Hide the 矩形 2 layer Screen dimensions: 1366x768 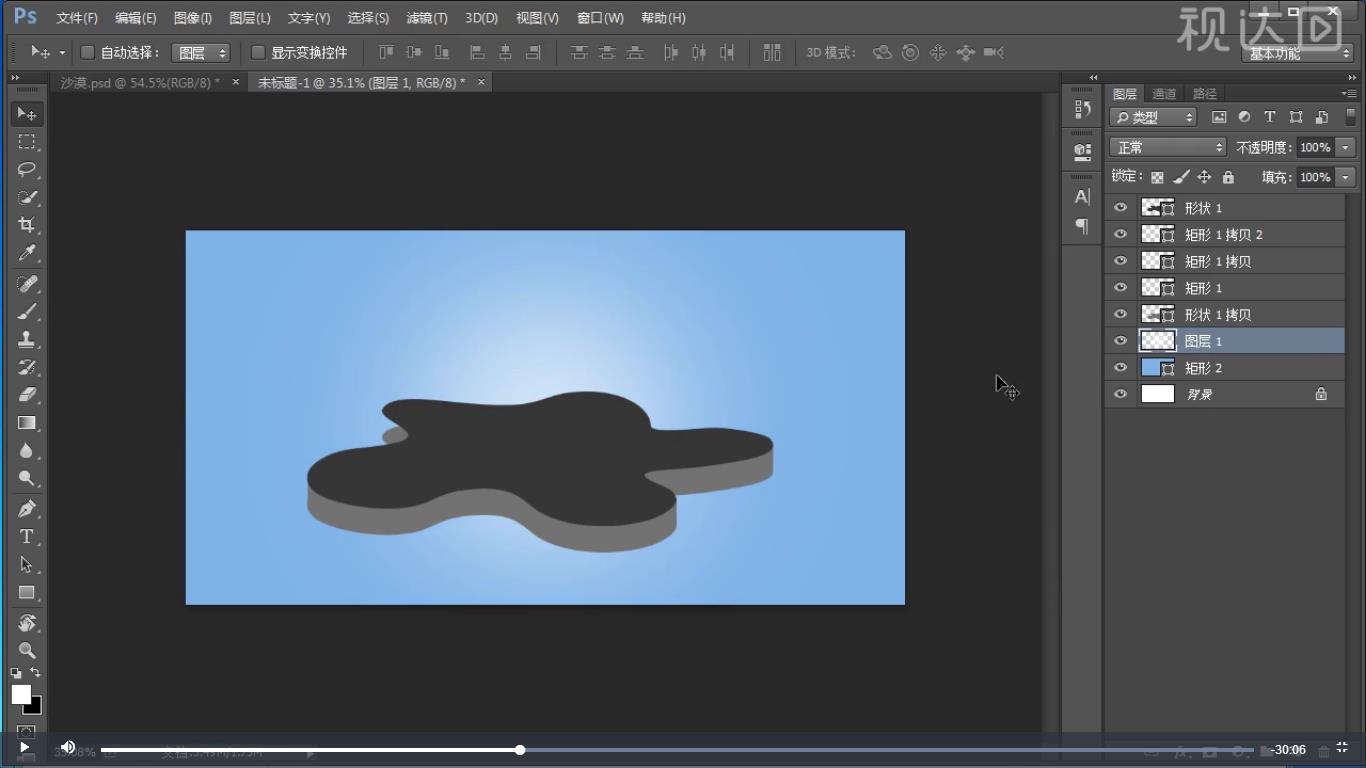coord(1120,368)
